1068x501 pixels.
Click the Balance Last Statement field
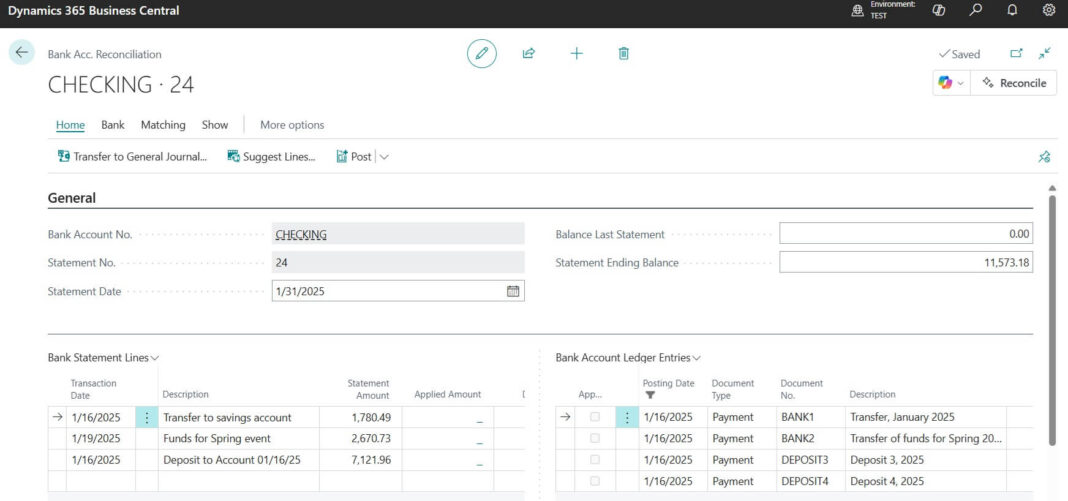[x=906, y=233]
